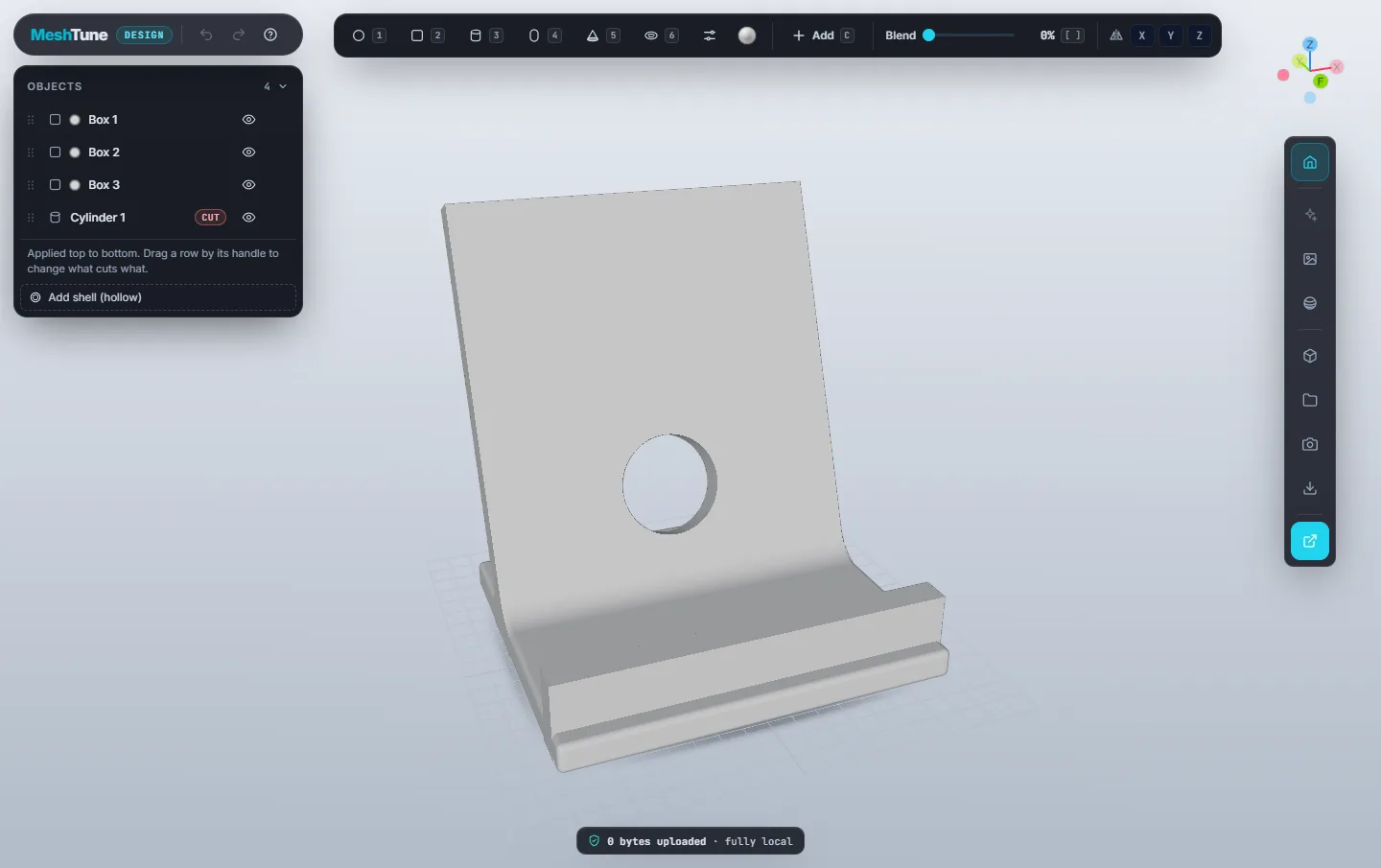Open the sliders adjustment settings icon

710,35
